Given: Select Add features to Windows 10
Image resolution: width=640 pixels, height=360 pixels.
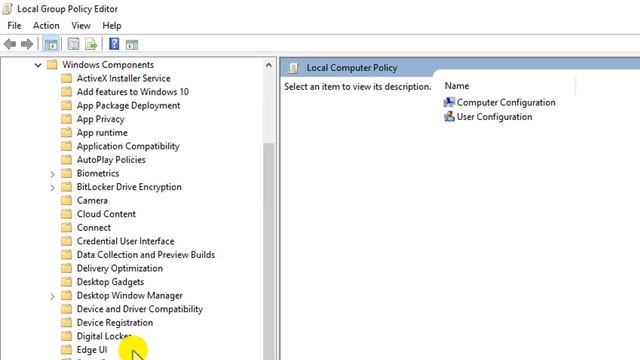Looking at the screenshot, I should (133, 92).
